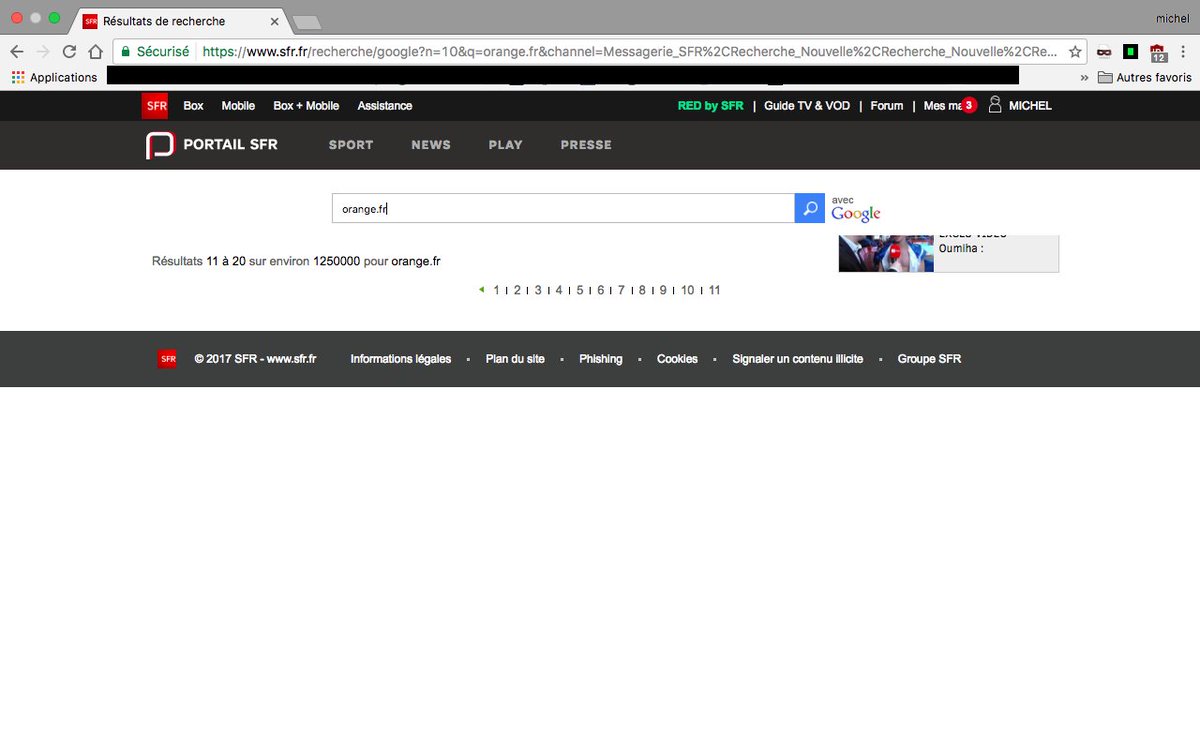Viewport: 1200px width, 749px height.
Task: Open the PLAY section
Action: pyautogui.click(x=505, y=145)
